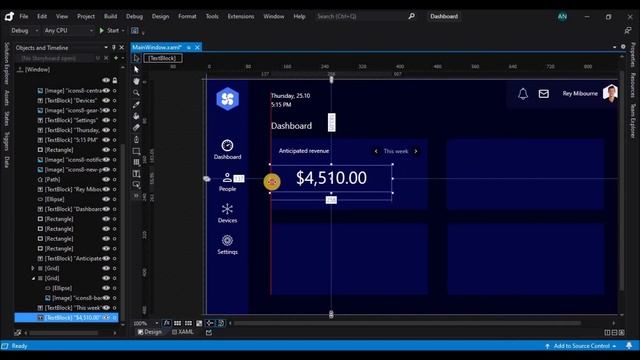Screen dimensions: 640x360
Task: Click previous week arrow in canvas
Action: click(376, 151)
